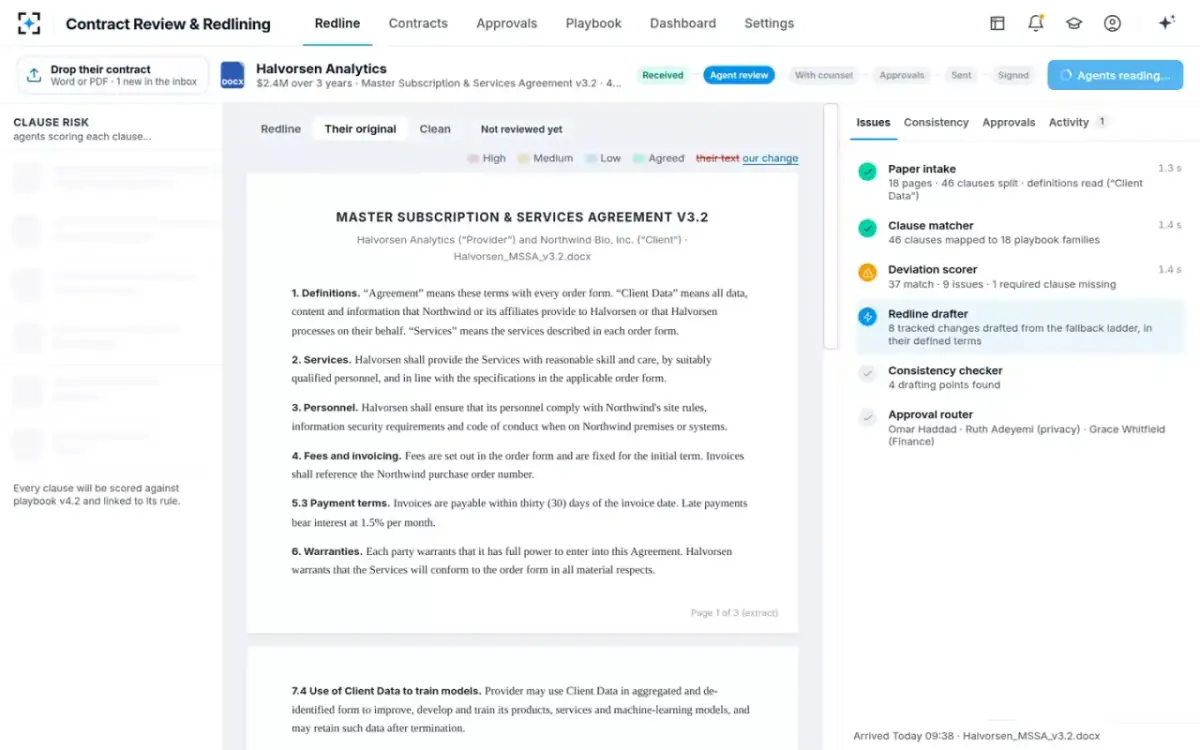
Task: Click the With counsel stage pill
Action: click(823, 75)
